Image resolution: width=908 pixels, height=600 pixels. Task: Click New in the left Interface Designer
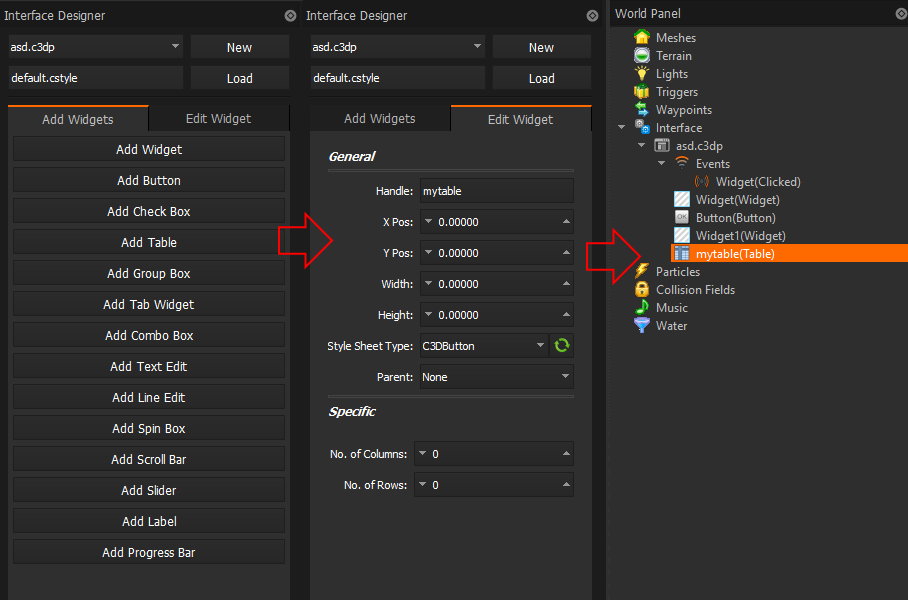(x=240, y=47)
